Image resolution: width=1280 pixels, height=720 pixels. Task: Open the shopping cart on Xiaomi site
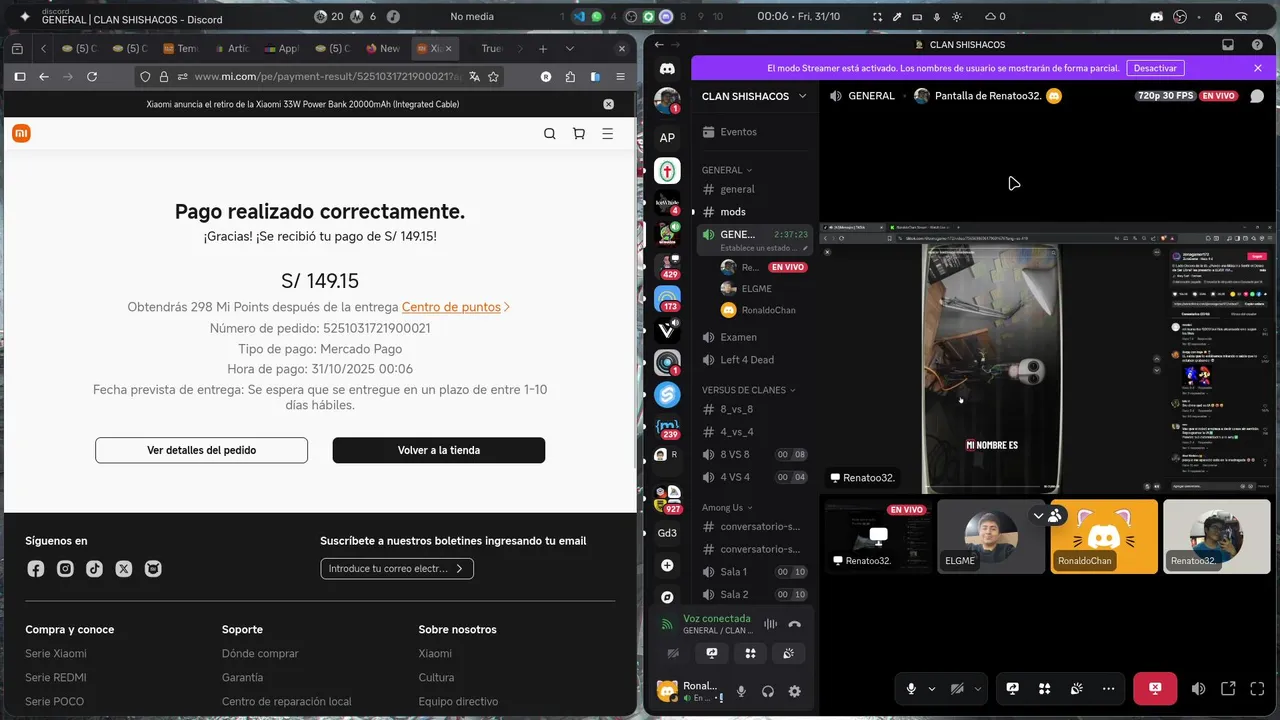pyautogui.click(x=578, y=134)
